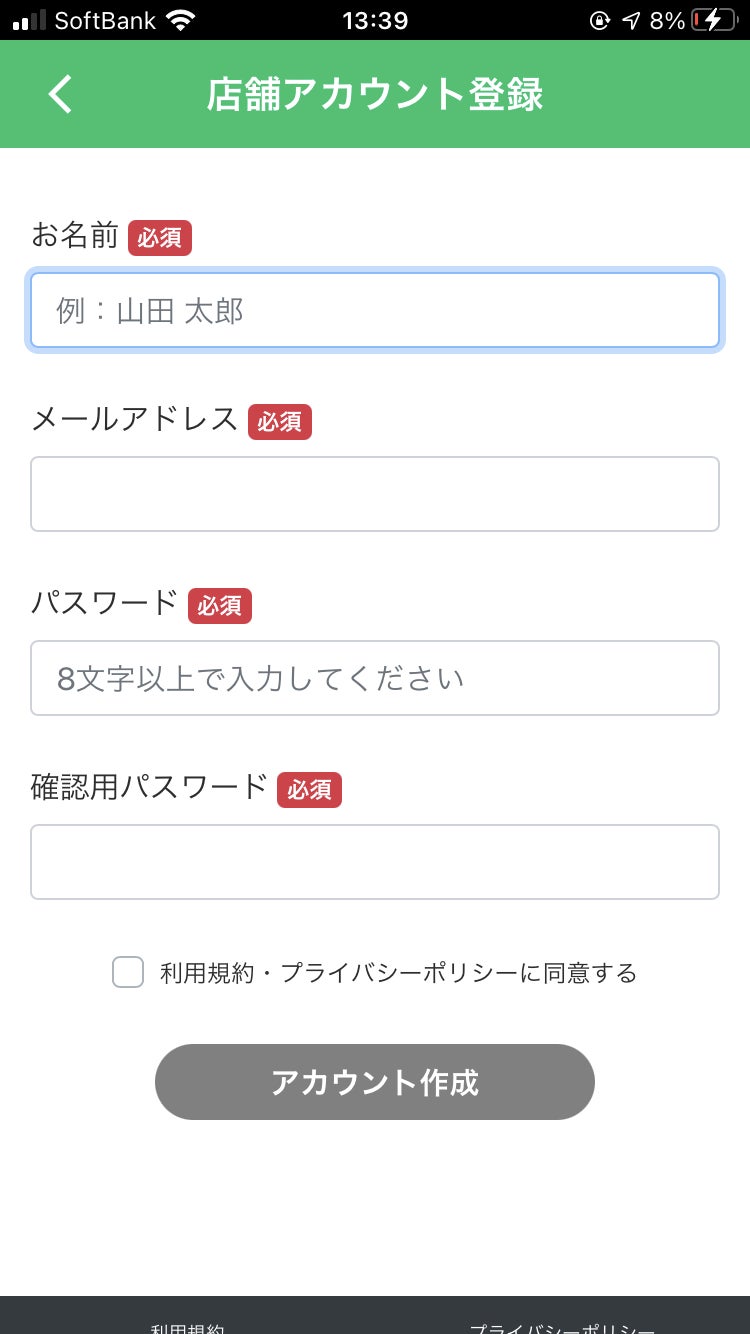The height and width of the screenshot is (1334, 750).
Task: Open the 利用規約 footer link
Action: pyautogui.click(x=187, y=1326)
